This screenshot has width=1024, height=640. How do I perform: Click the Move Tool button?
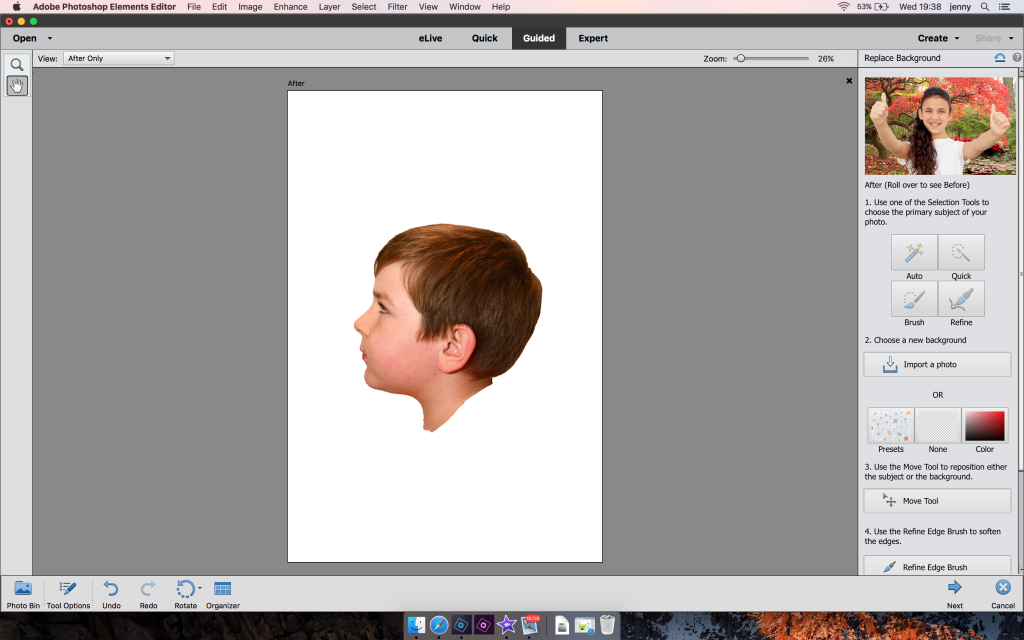(937, 501)
